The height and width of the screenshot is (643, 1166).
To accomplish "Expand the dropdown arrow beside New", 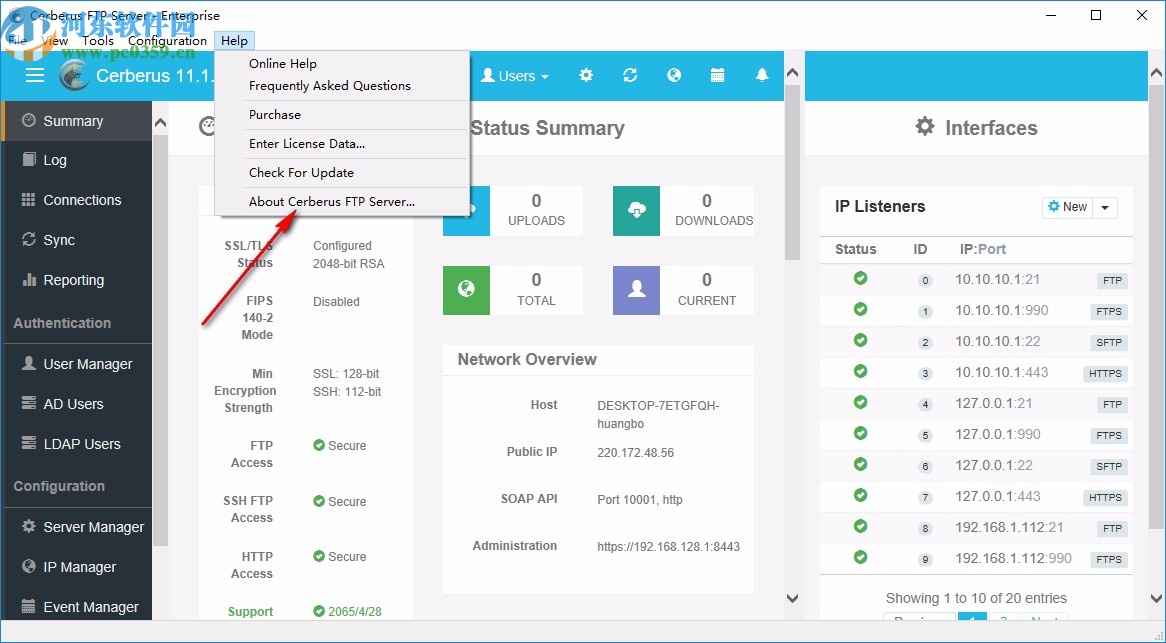I will [x=1105, y=207].
